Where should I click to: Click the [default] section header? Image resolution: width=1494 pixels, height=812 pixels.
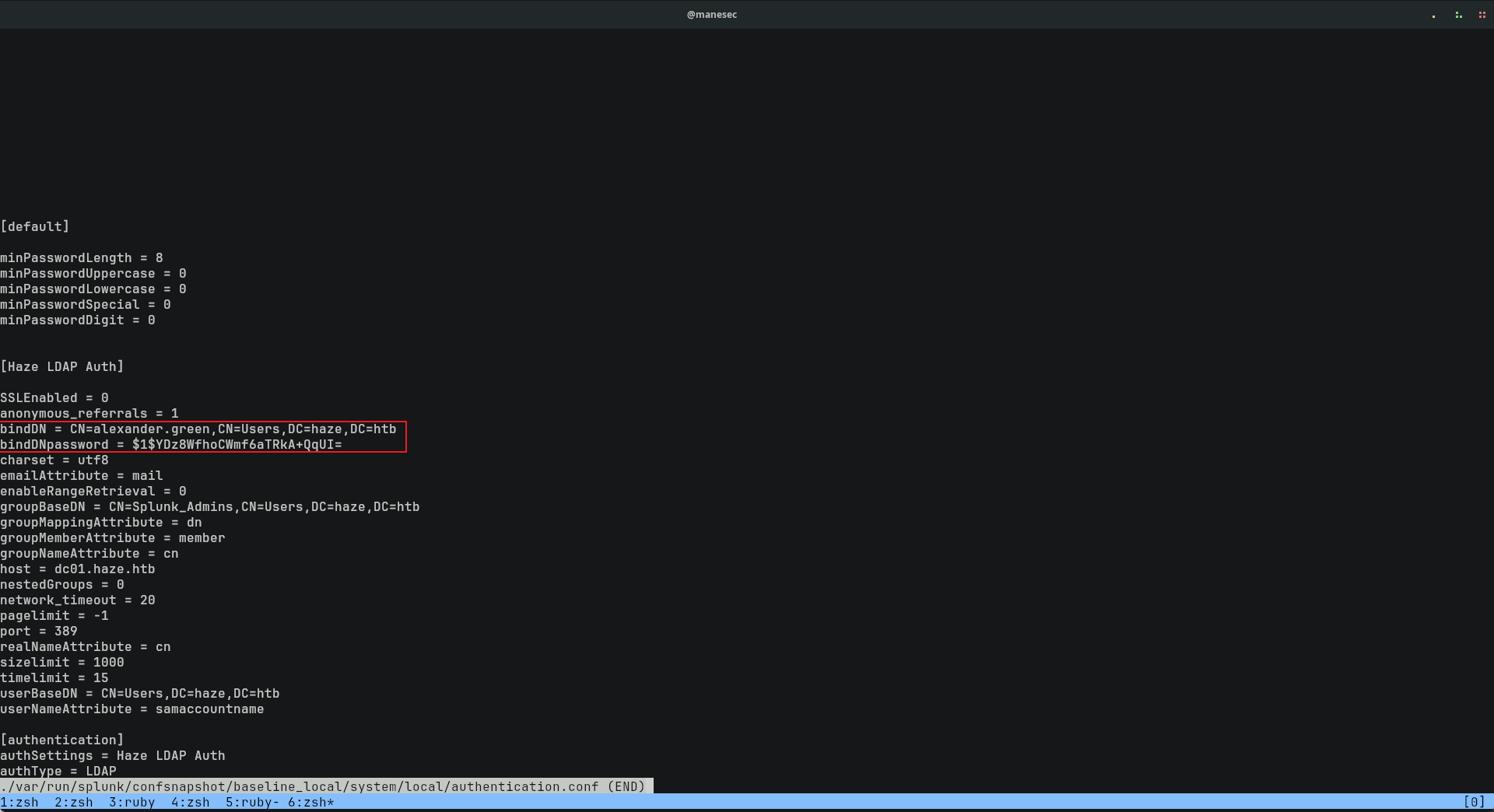click(x=35, y=227)
